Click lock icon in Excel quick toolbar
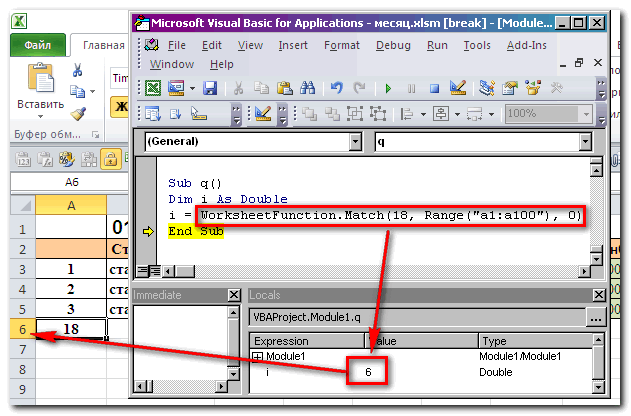Viewport: 631px width, 416px height. click(x=111, y=159)
